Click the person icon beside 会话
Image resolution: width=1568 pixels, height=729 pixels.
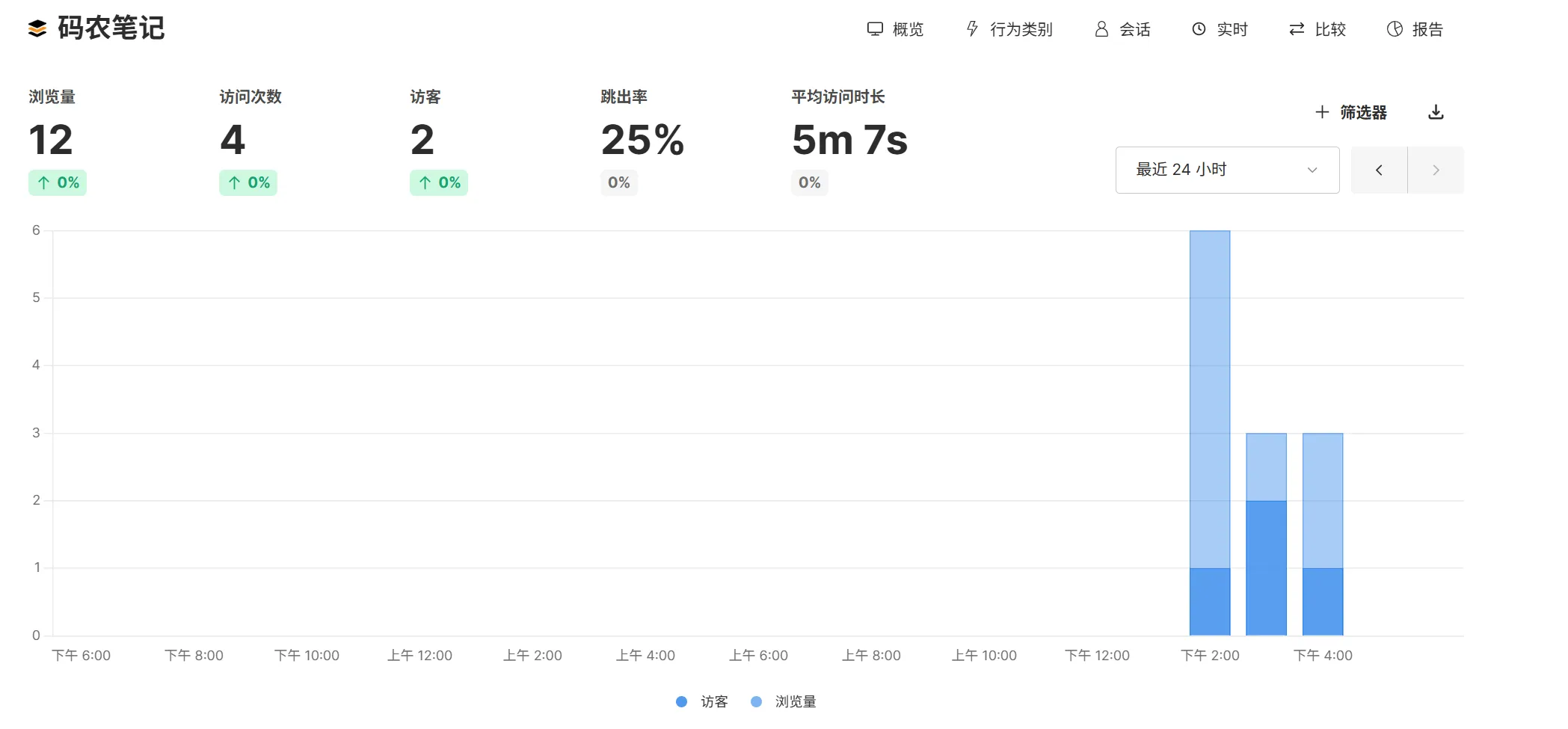point(1101,29)
